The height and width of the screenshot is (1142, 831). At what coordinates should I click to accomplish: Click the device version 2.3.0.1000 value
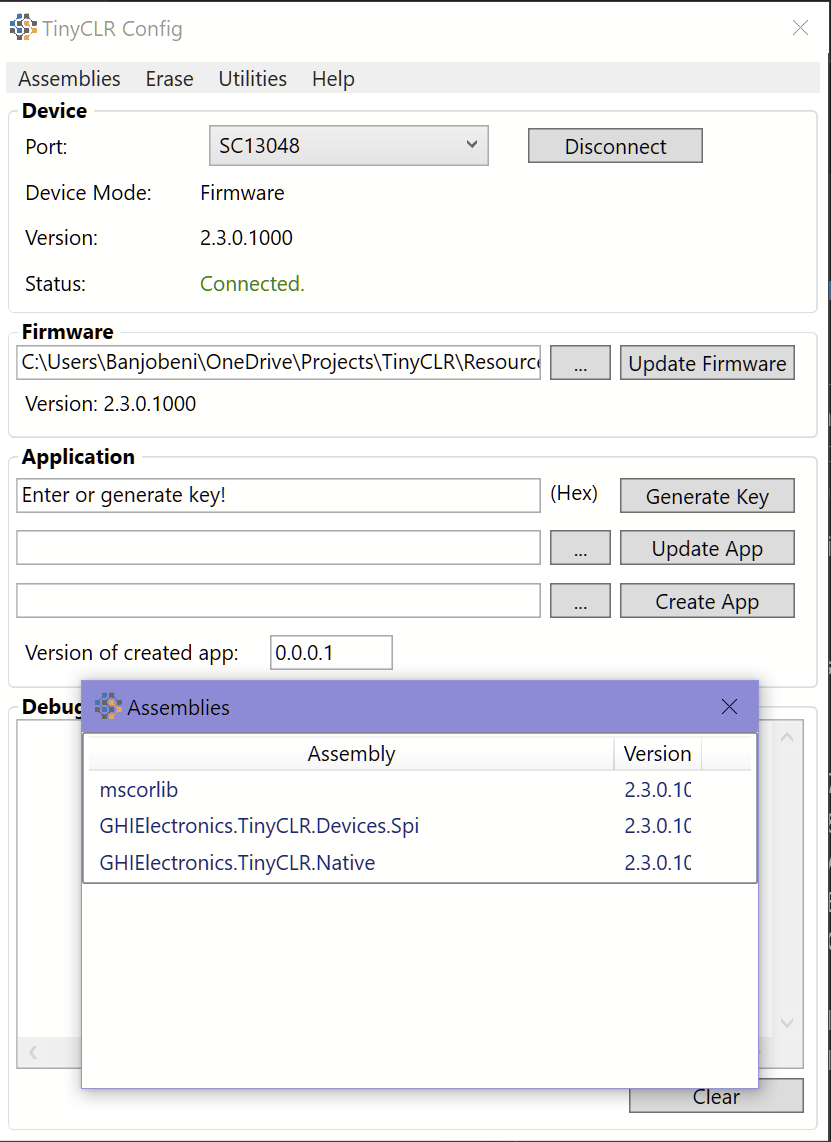coord(246,238)
